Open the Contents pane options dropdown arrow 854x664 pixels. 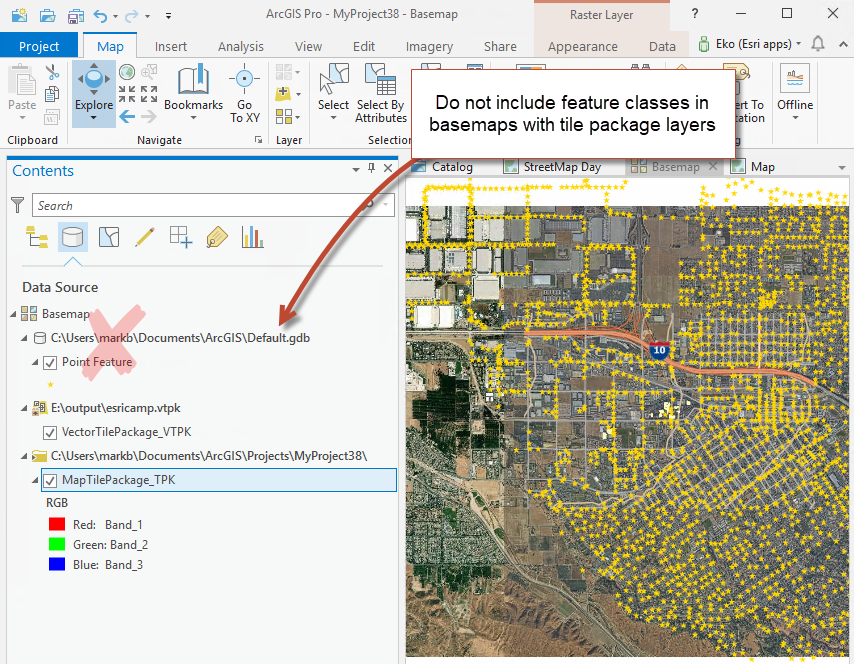(356, 169)
